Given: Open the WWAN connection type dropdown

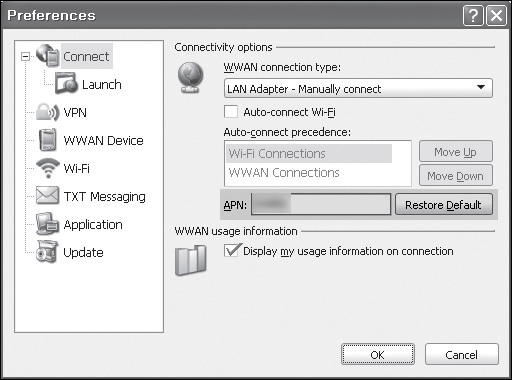Looking at the screenshot, I should coord(358,88).
